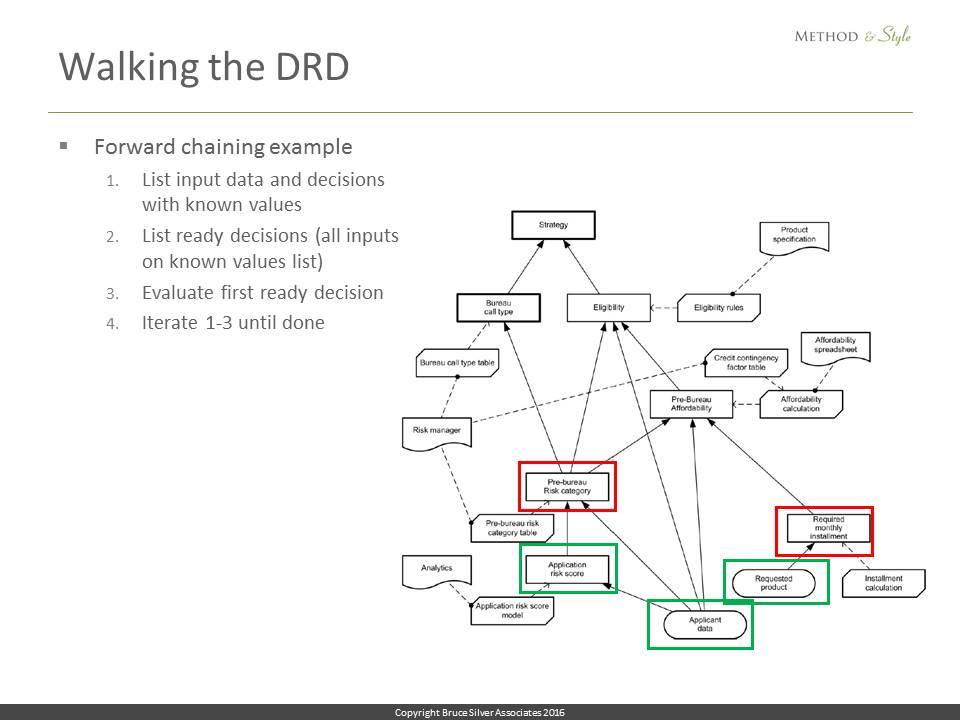Select the Required monthly installment box
This screenshot has height=720, width=960.
point(828,530)
